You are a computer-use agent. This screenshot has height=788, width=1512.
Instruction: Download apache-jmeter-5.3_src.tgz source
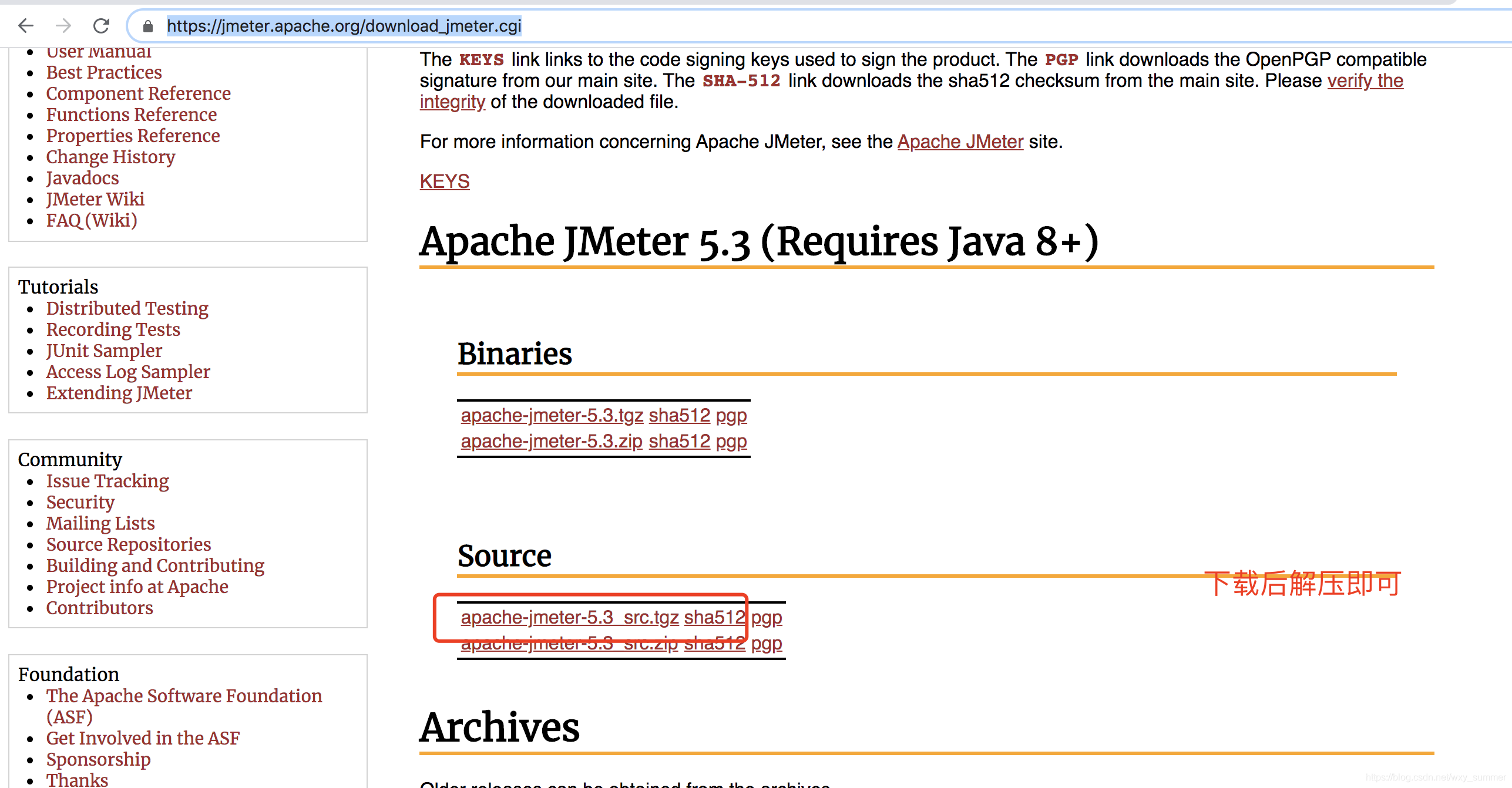click(569, 617)
